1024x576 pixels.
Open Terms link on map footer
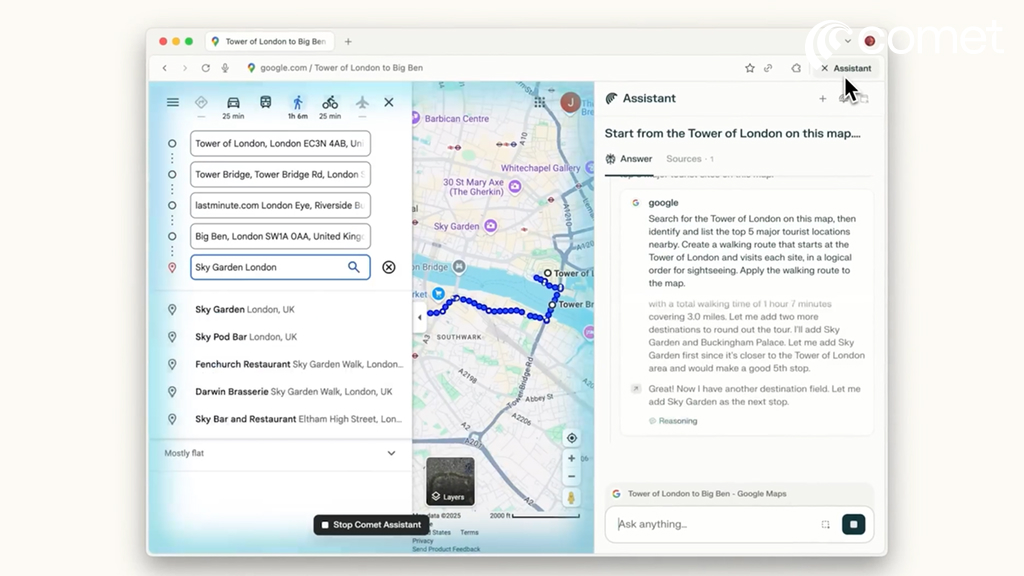tap(469, 533)
